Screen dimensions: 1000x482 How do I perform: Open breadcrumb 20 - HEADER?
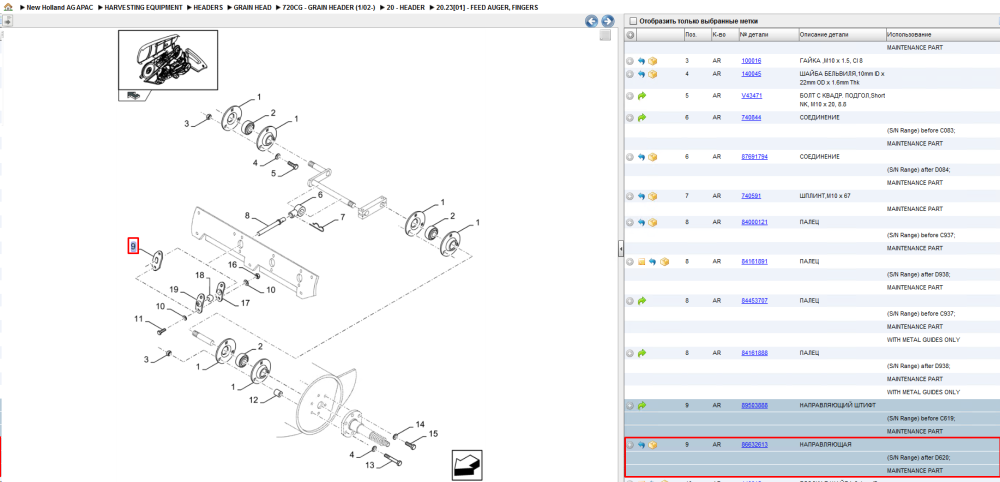(405, 8)
